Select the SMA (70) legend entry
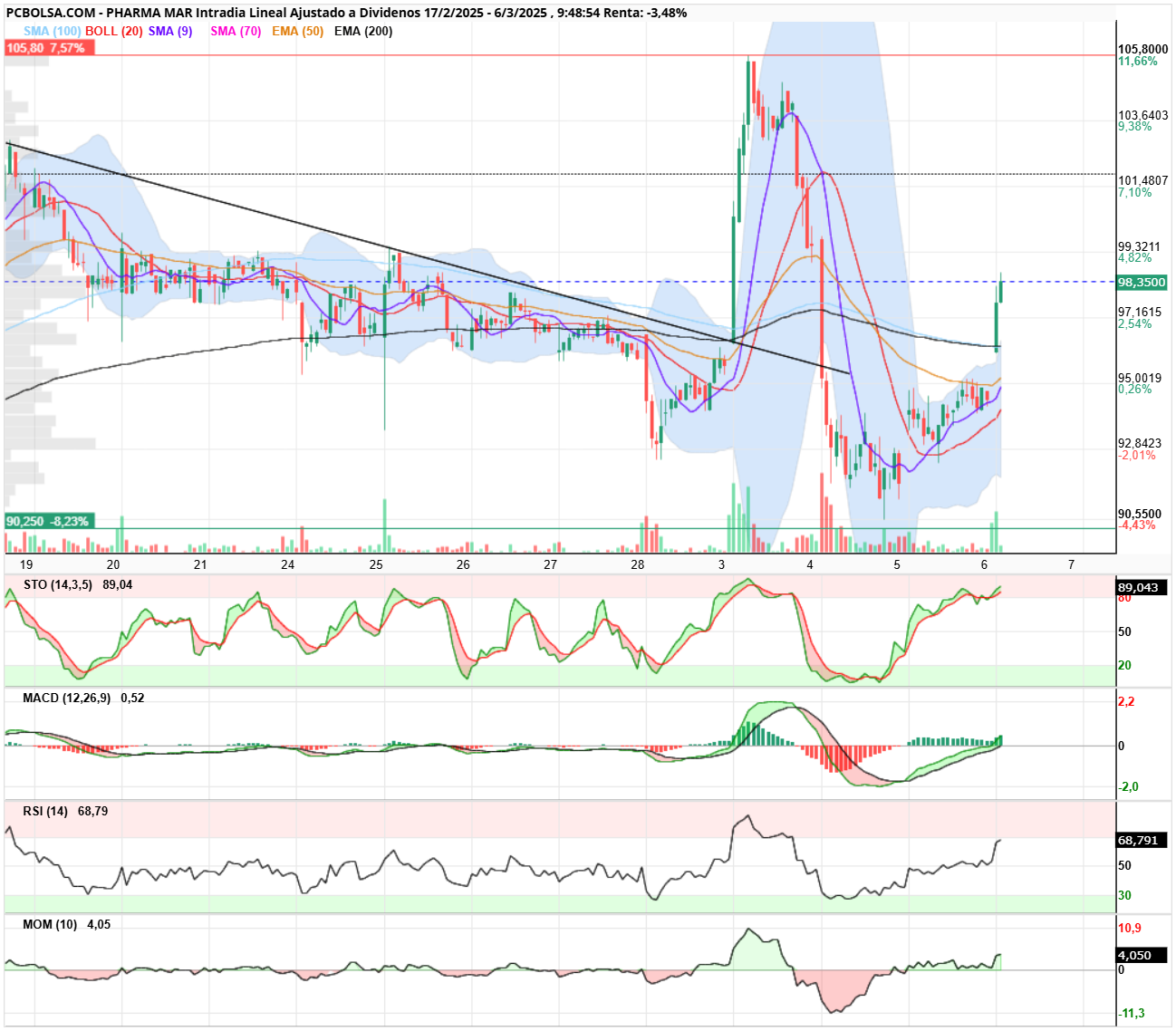 236,31
